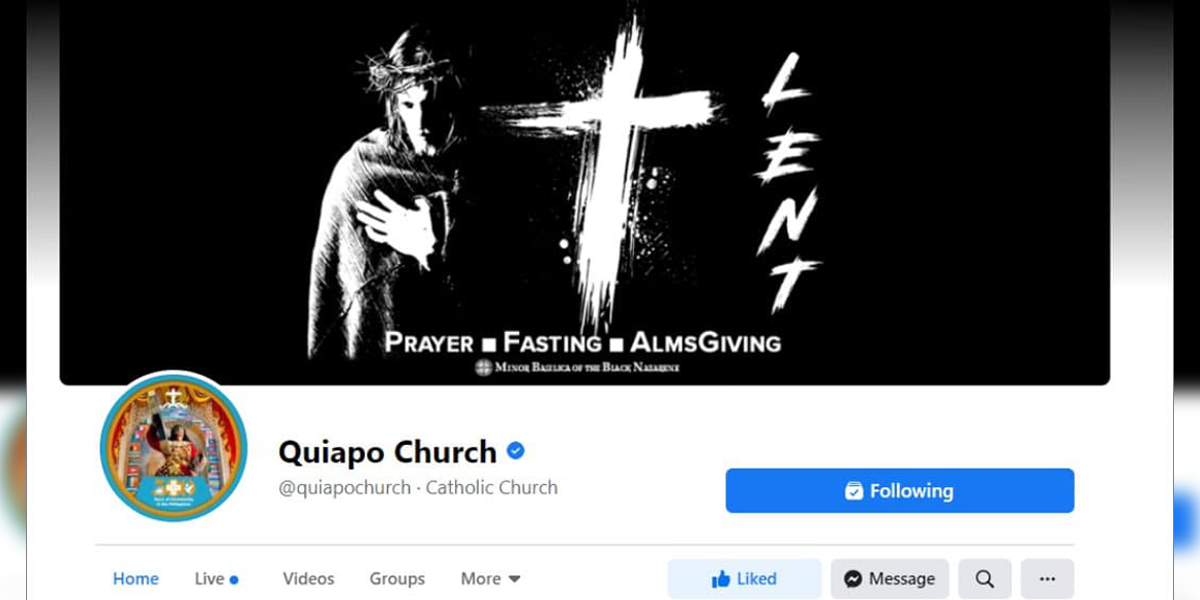Click the Following button's checkmark icon
Screen dimensions: 1200x600
click(854, 491)
